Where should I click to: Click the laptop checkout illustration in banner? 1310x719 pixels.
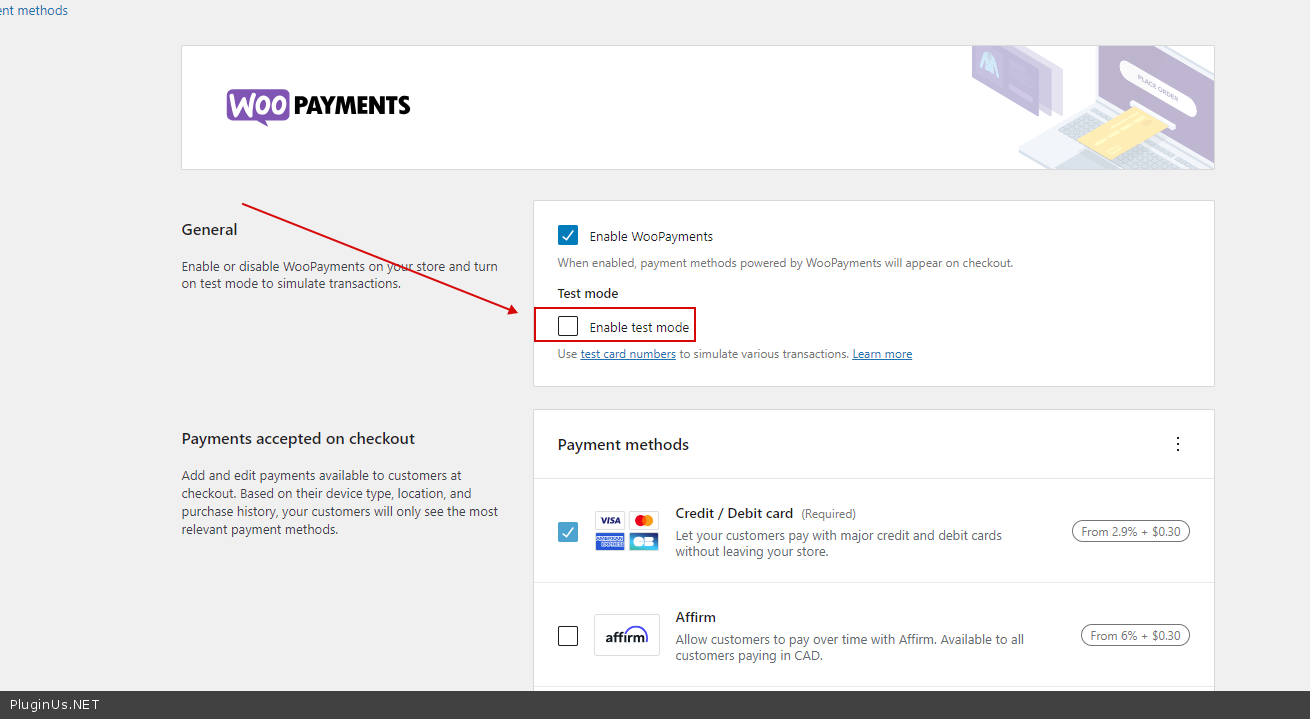(x=1092, y=107)
